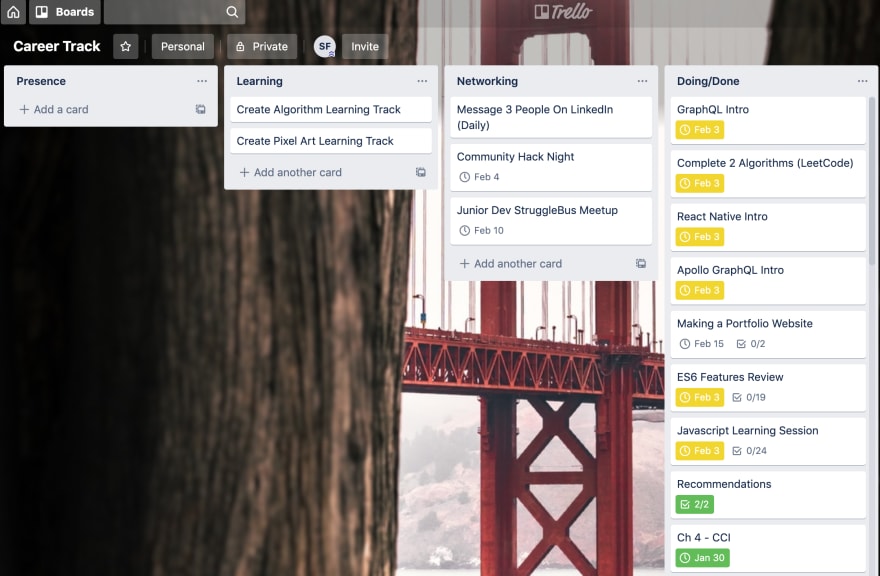Star the Career Track board
The image size is (880, 576).
(126, 47)
